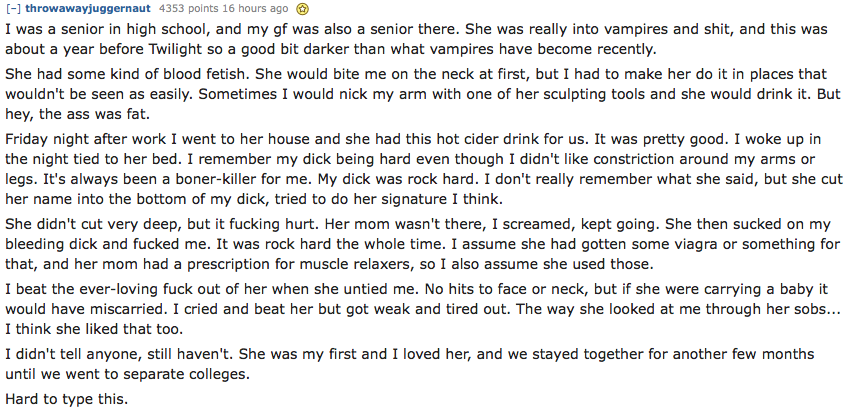Click the paragraph beginning "She had some kind"
The width and height of the screenshot is (860, 411).
click(422, 94)
